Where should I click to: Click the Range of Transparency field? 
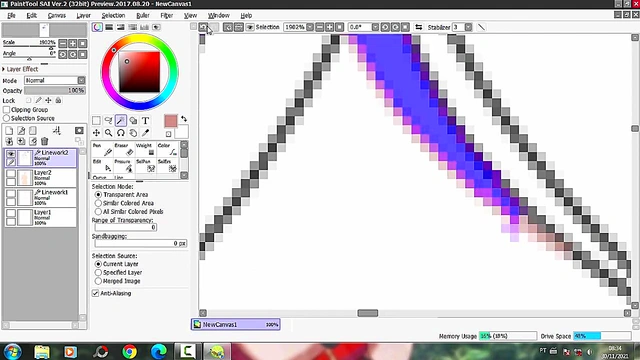(x=126, y=227)
